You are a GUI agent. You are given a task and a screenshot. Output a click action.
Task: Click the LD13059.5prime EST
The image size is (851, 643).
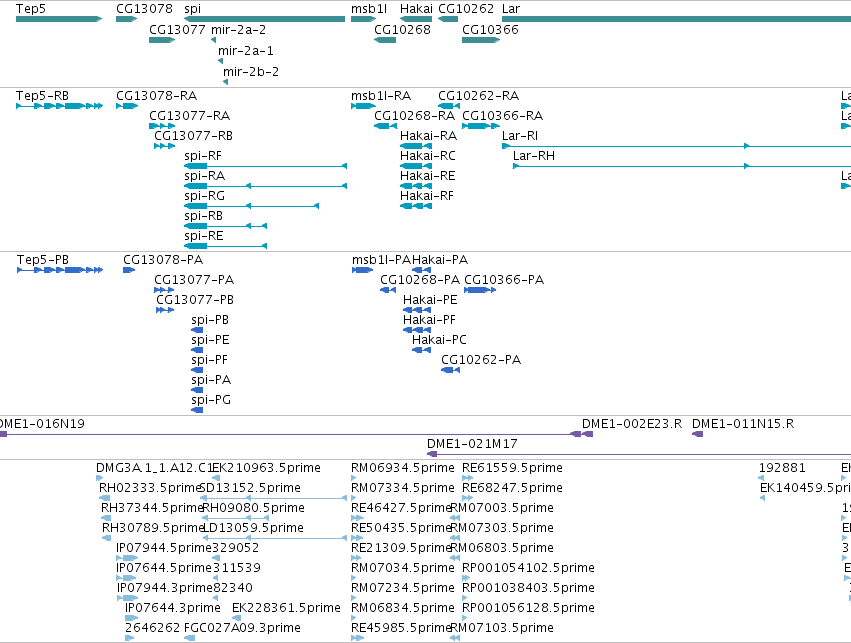274,538
